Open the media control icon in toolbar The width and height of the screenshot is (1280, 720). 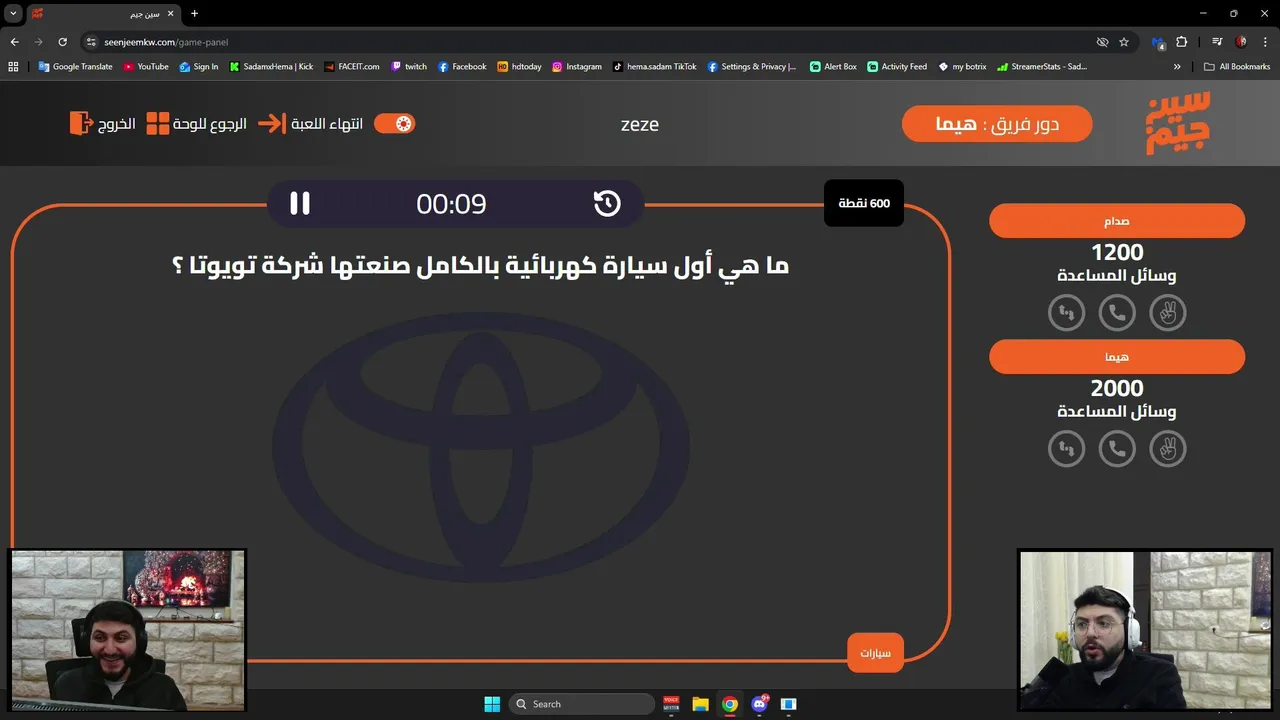[x=1217, y=42]
